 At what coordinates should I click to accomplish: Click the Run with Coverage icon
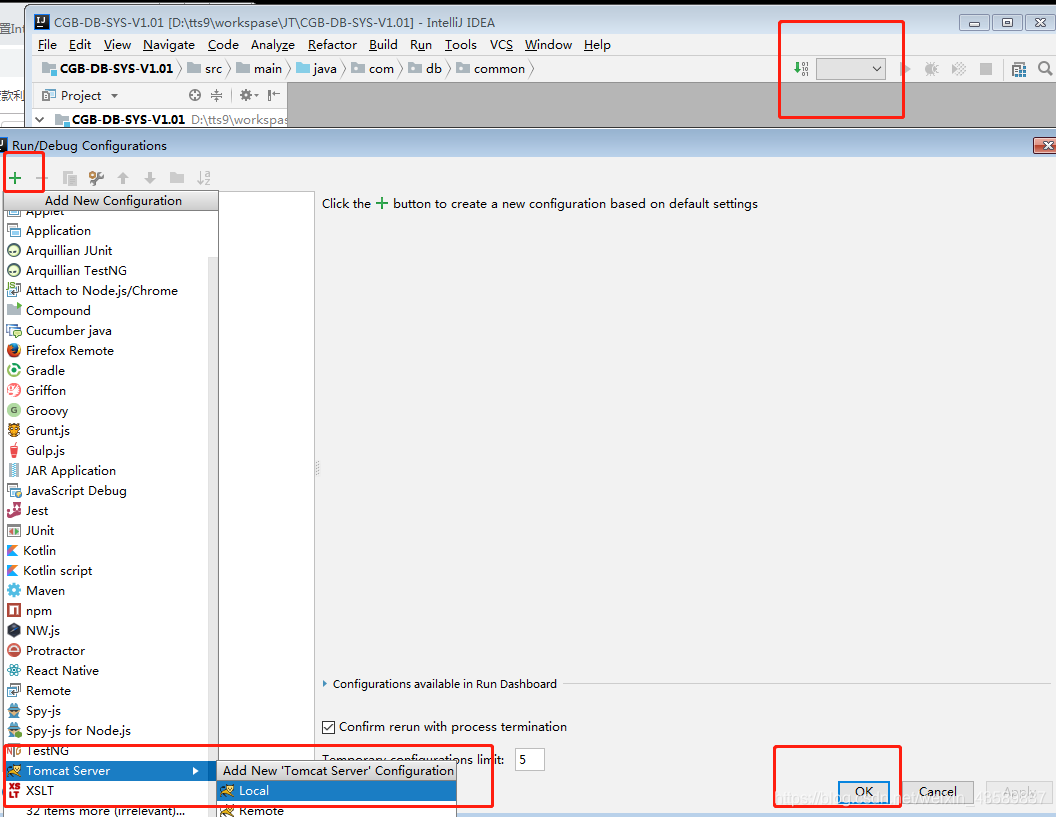pyautogui.click(x=958, y=69)
